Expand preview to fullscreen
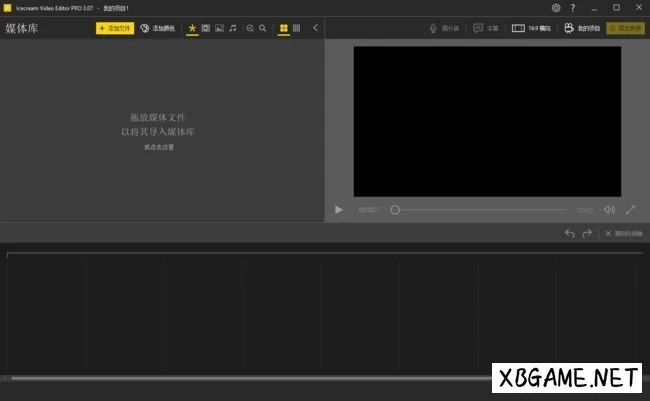This screenshot has height=401, width=650. (631, 210)
